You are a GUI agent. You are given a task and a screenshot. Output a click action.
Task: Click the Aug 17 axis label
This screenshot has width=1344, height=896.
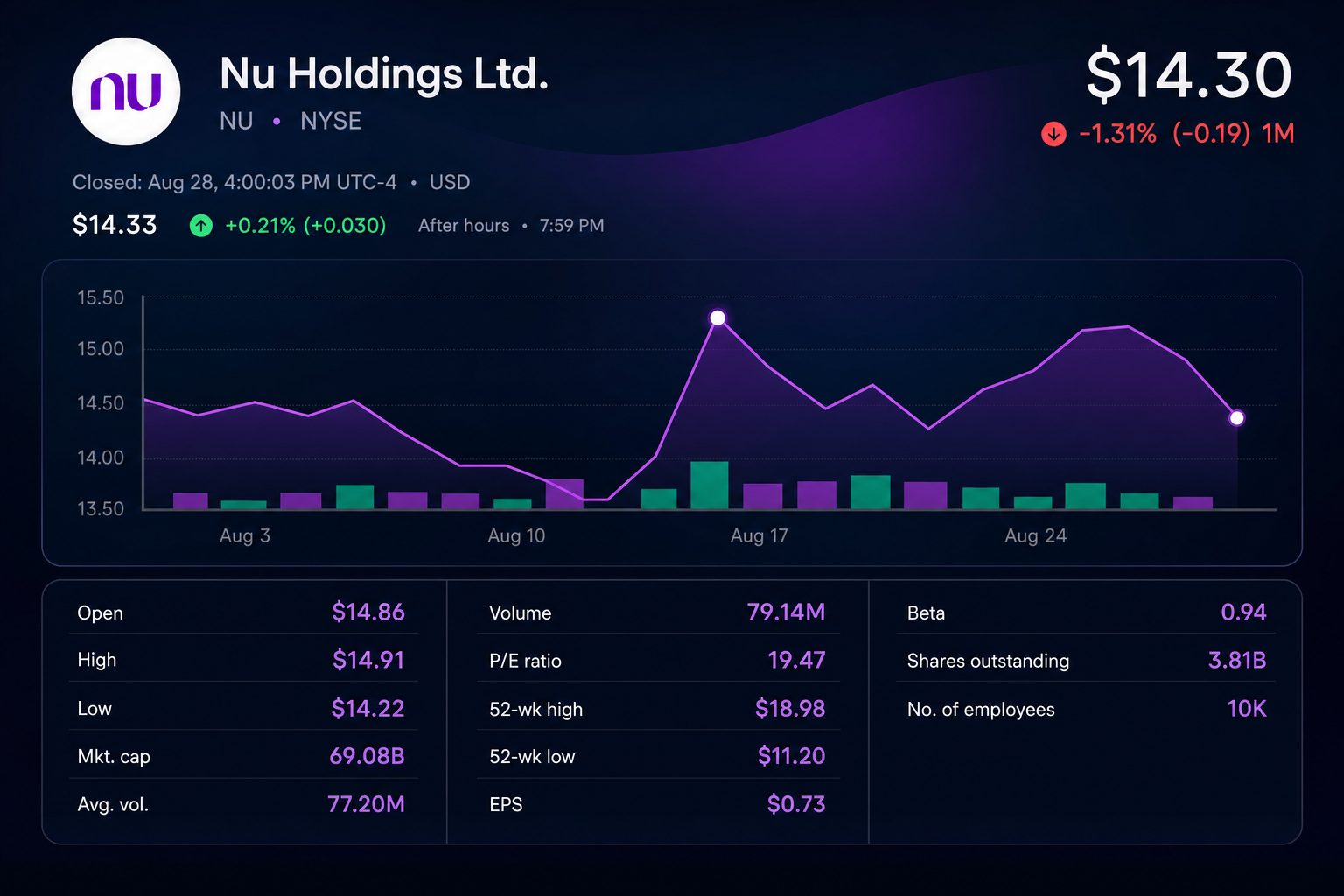759,535
